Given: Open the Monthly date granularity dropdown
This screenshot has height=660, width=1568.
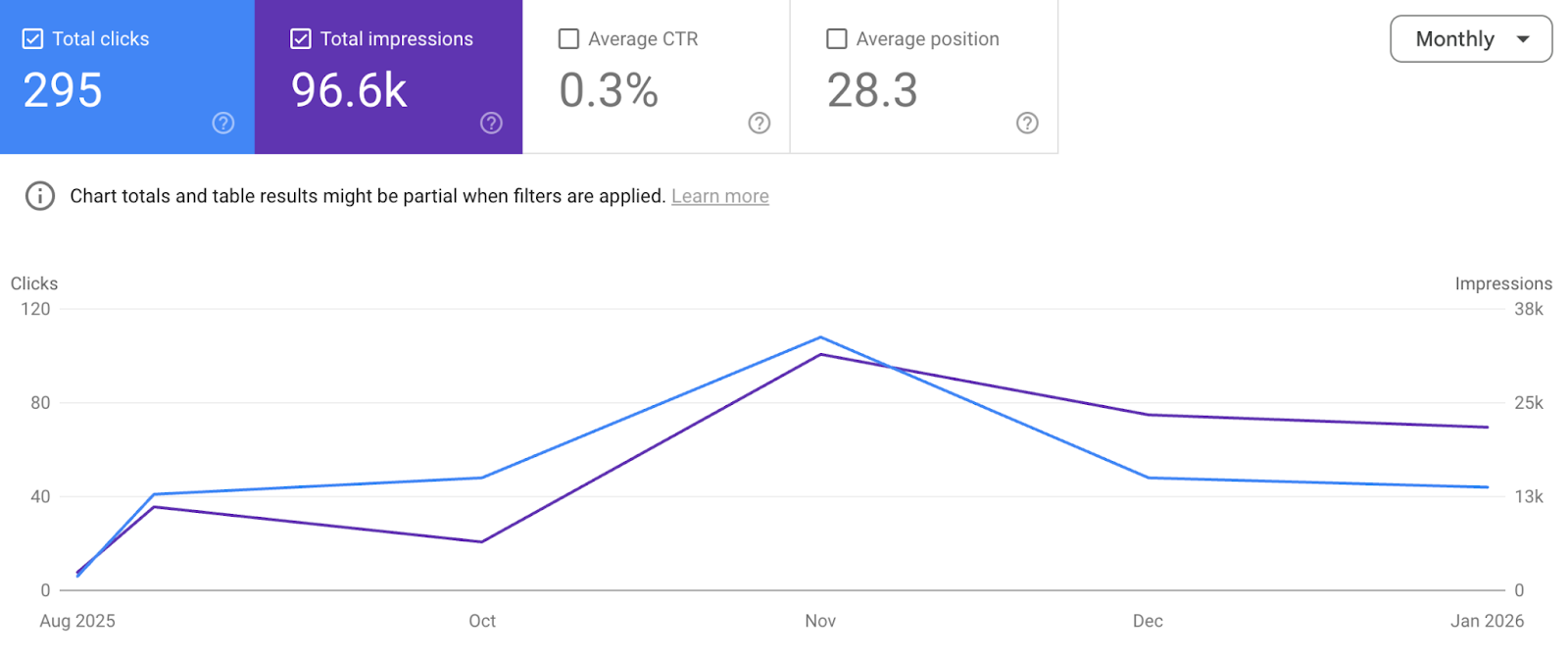Looking at the screenshot, I should click(x=1470, y=39).
